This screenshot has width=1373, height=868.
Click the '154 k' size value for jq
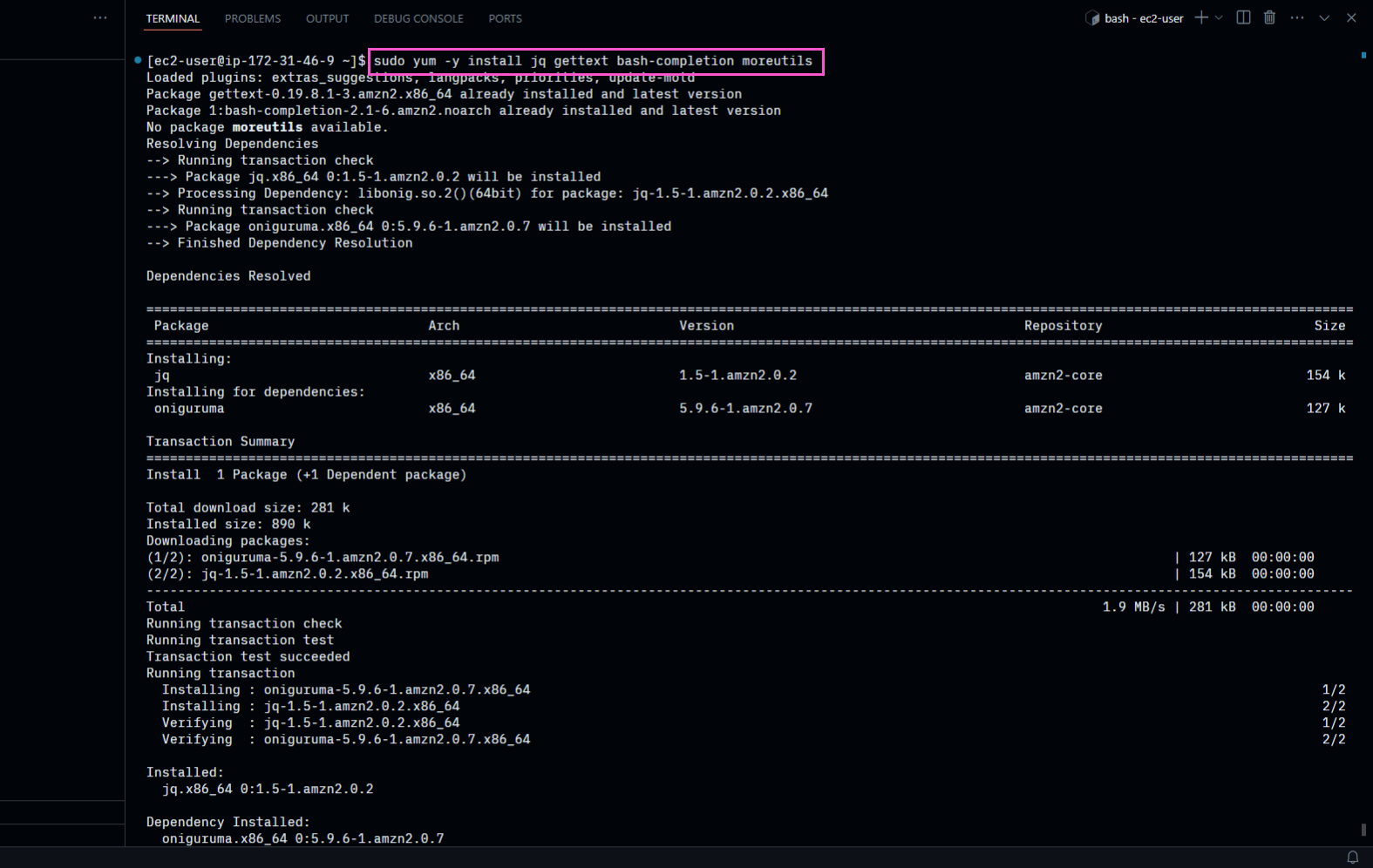point(1326,376)
